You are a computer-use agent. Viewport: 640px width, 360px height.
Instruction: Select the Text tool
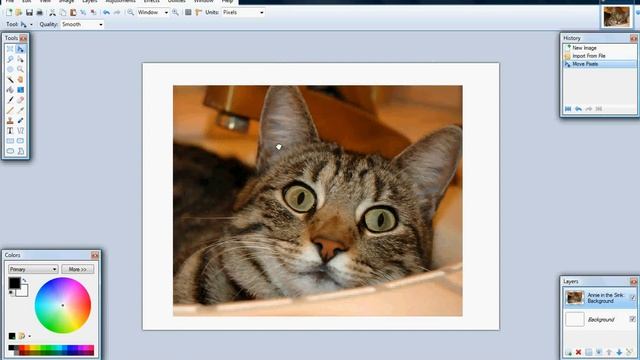coord(10,131)
